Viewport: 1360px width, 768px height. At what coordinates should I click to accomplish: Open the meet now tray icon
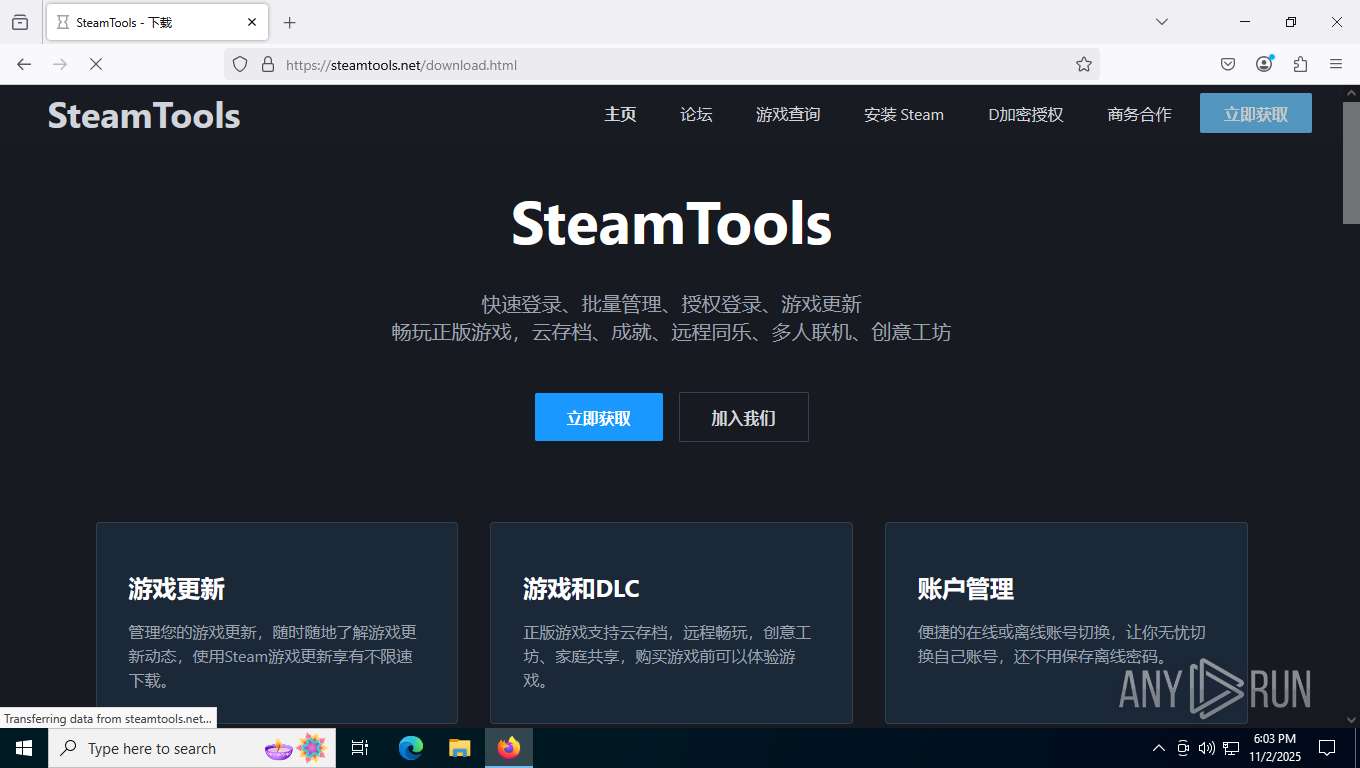click(x=1182, y=748)
